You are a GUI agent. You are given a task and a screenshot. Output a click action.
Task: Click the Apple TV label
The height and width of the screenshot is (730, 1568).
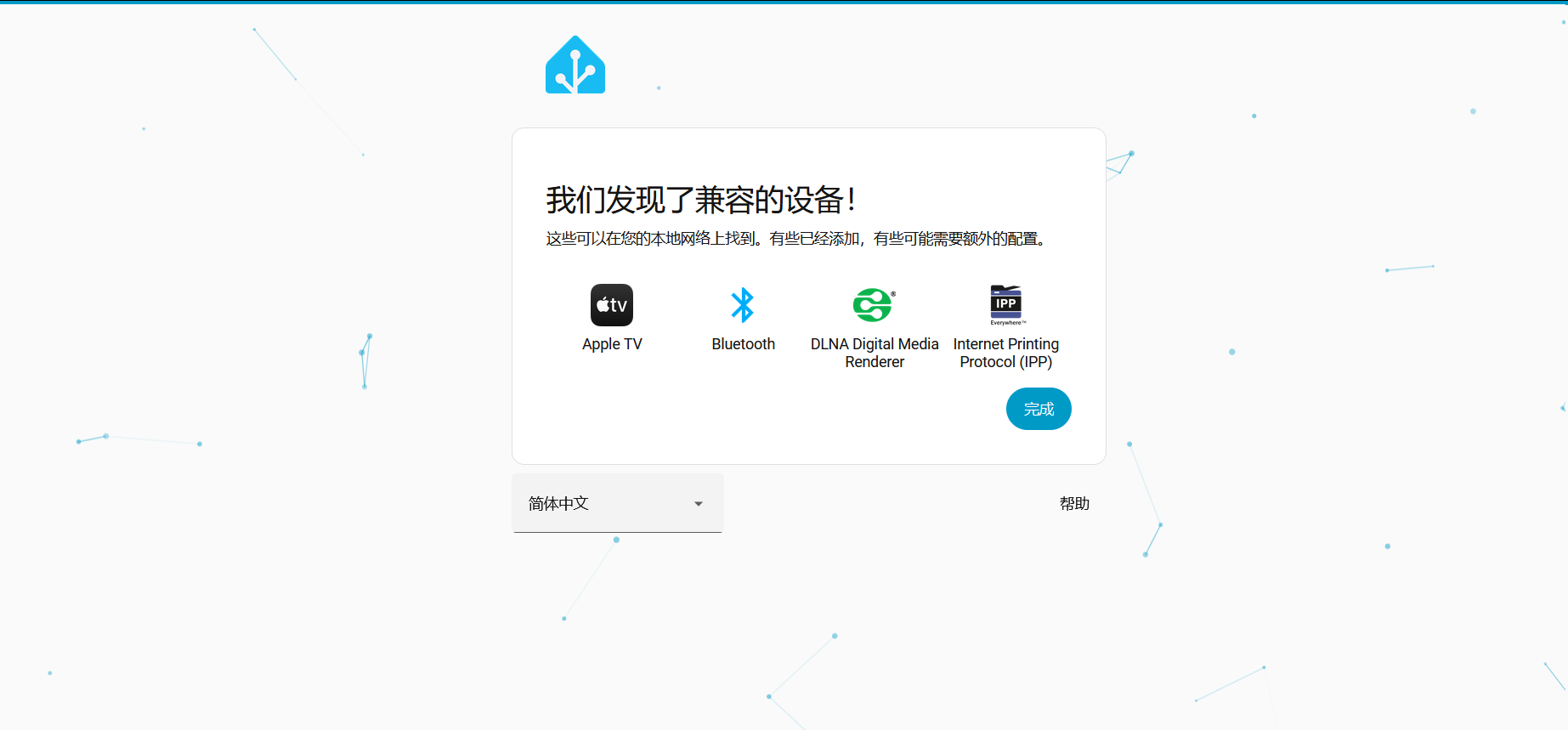(x=612, y=344)
